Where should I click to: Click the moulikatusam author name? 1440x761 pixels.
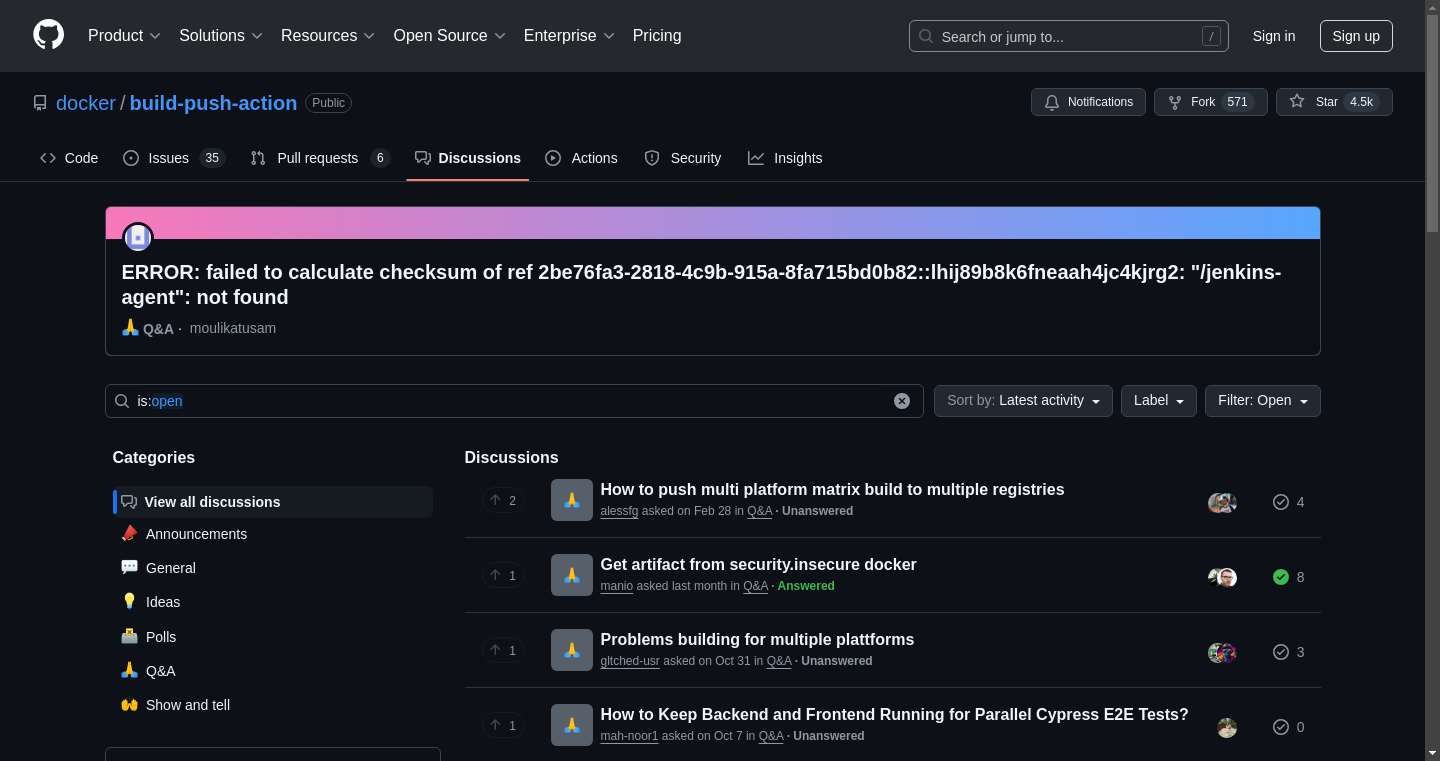233,328
